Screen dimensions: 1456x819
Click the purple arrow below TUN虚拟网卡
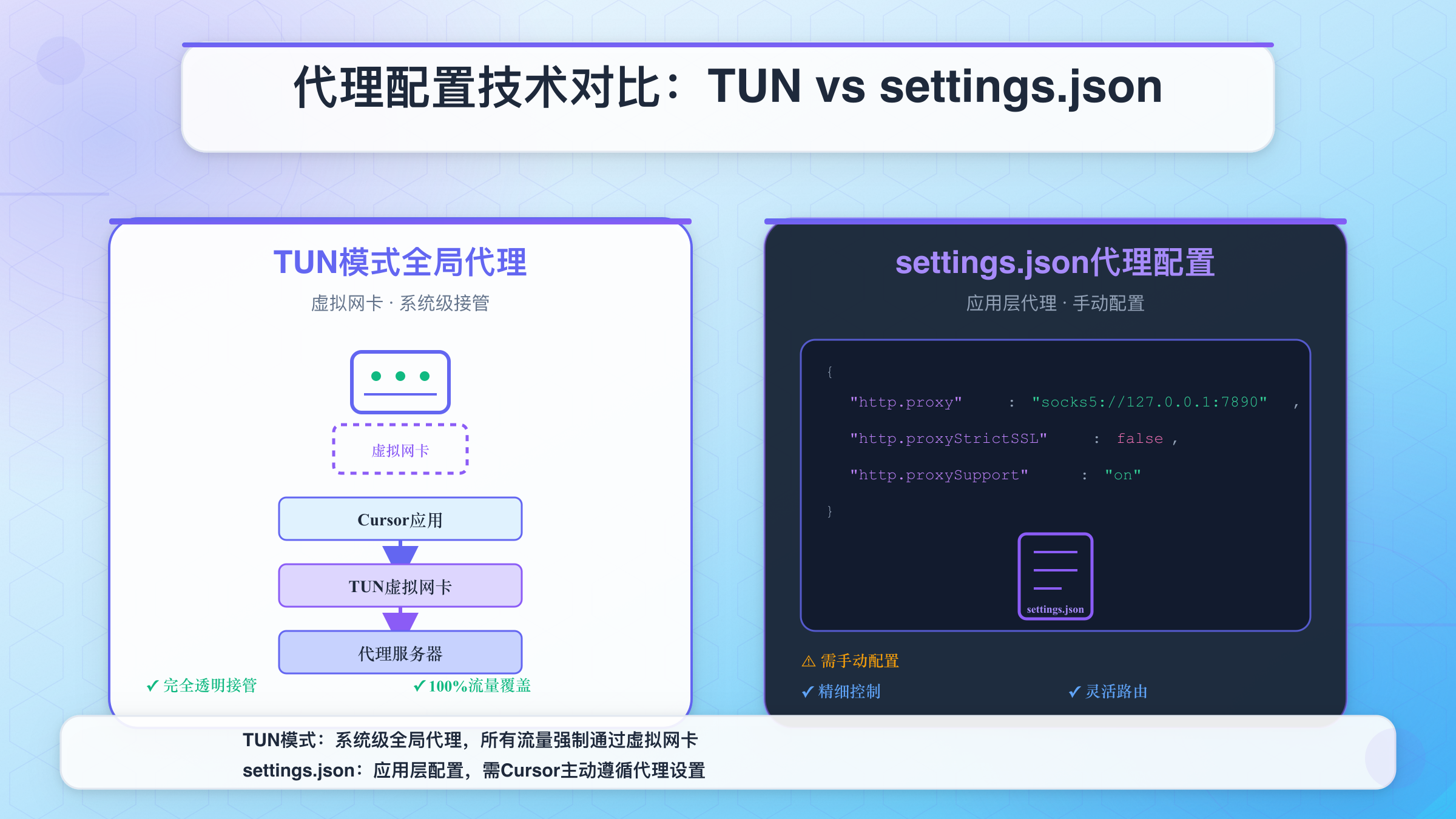400,621
